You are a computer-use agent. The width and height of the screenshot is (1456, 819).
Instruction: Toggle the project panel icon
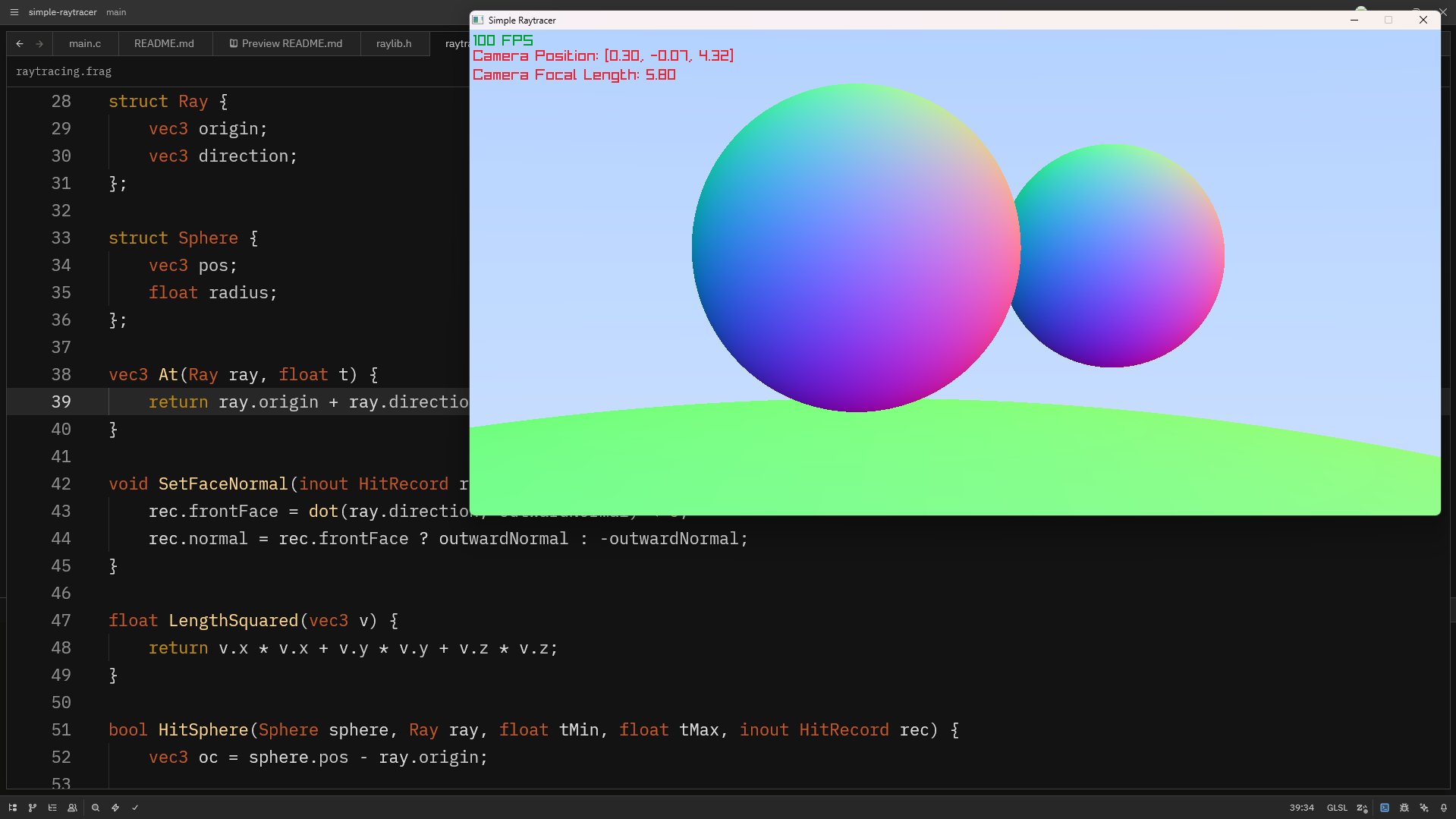13,808
